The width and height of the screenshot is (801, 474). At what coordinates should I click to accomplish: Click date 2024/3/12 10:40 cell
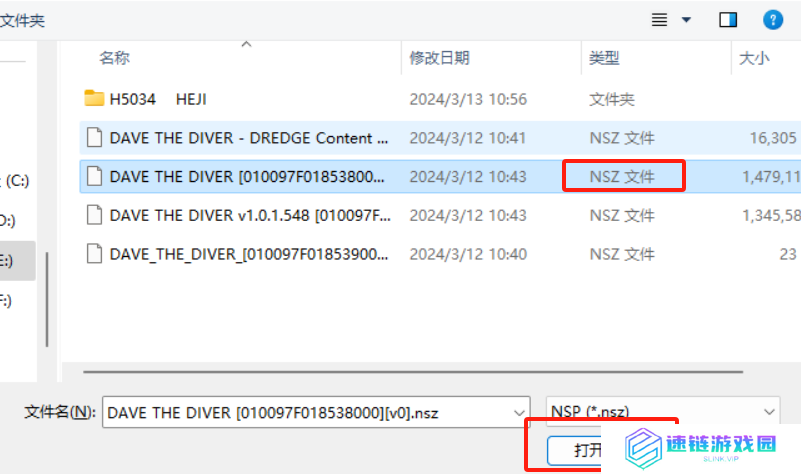point(468,254)
